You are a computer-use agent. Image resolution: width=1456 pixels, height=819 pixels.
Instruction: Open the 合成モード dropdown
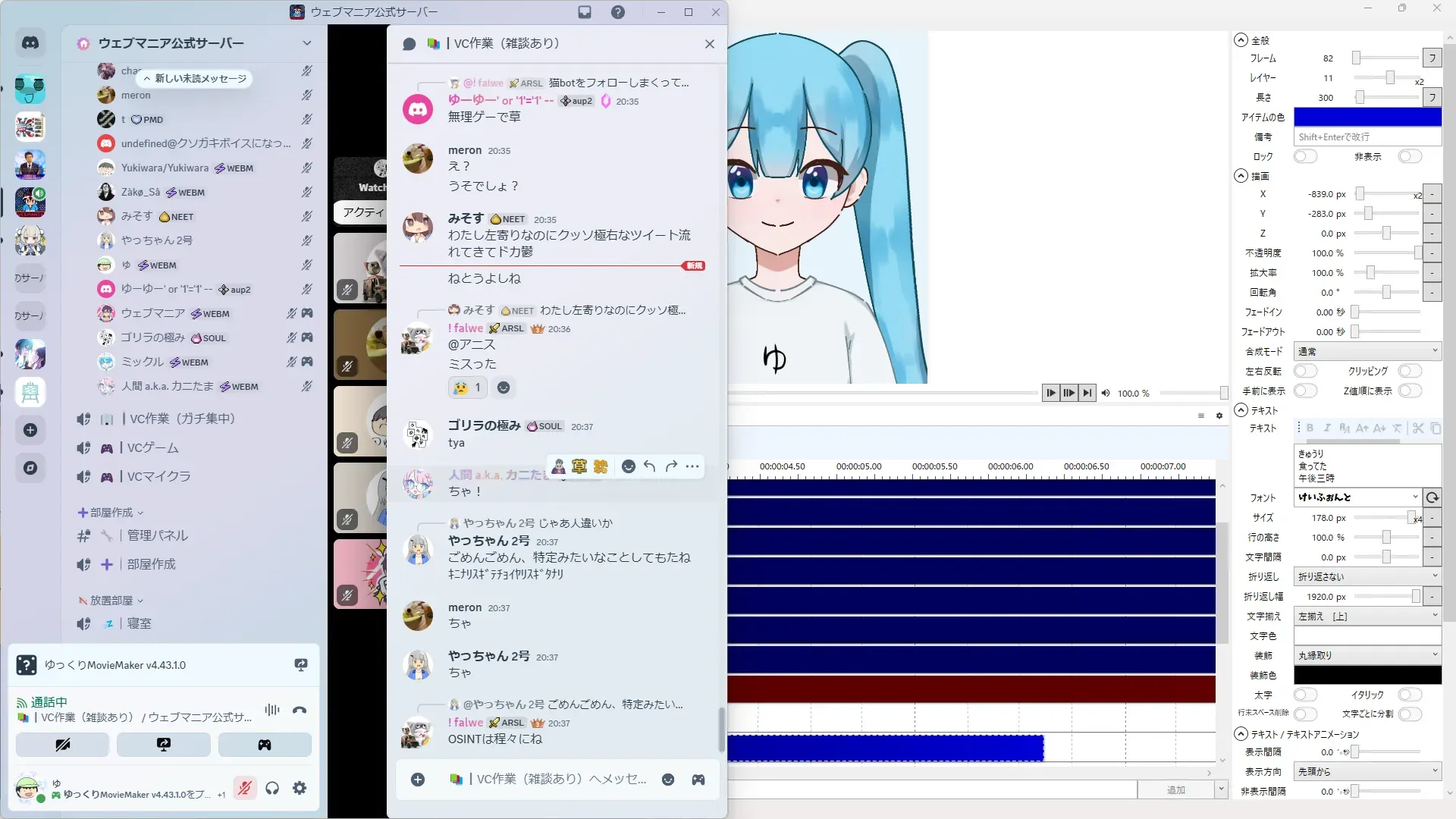1367,351
